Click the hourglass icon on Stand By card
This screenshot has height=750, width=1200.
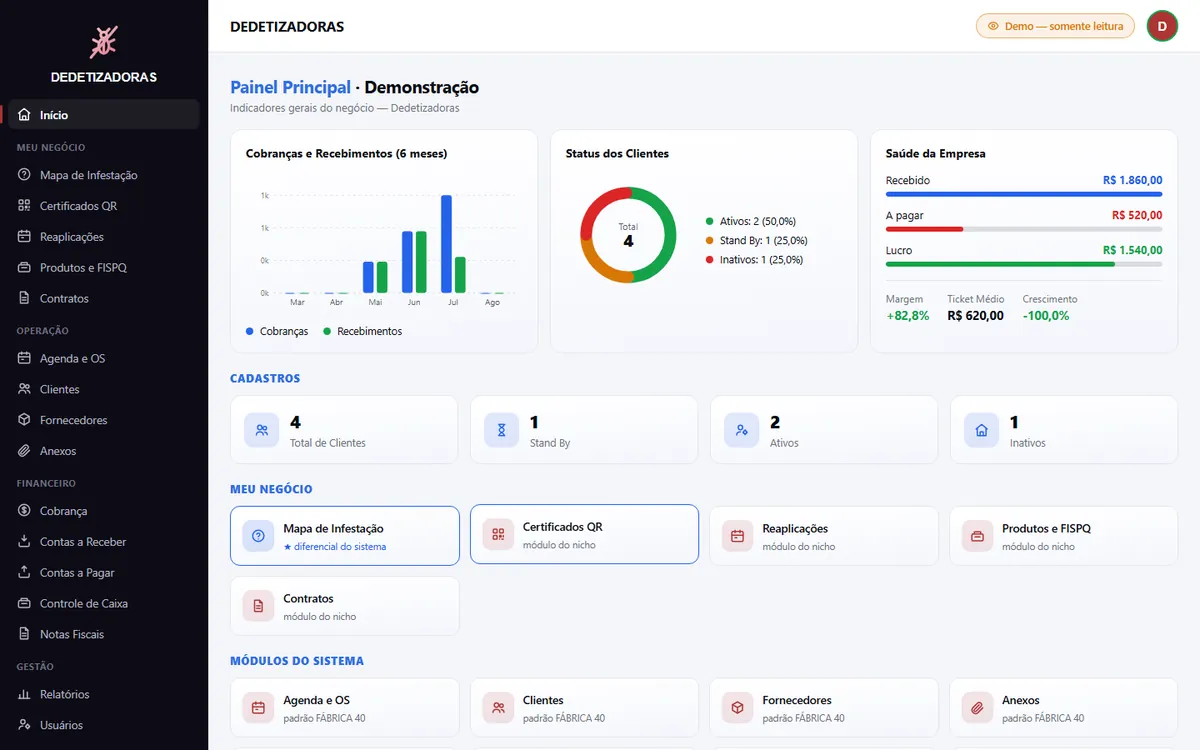[501, 430]
